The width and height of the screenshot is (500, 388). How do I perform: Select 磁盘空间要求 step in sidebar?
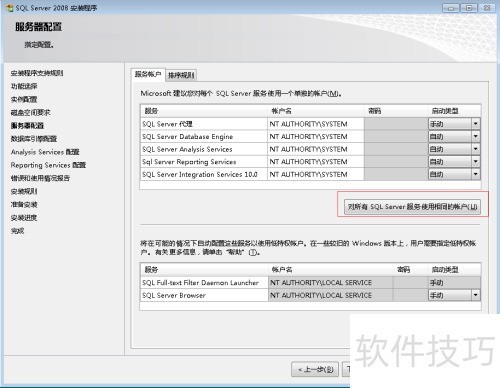(30, 112)
